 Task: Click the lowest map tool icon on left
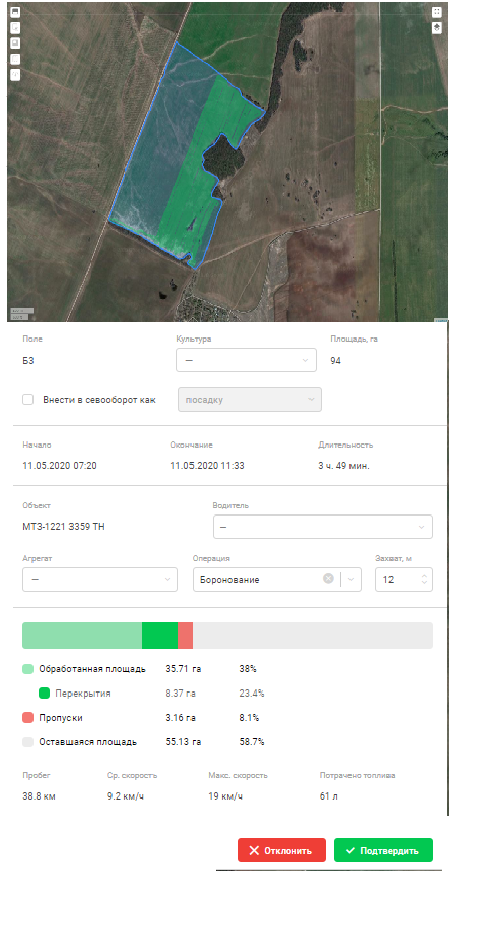[15, 74]
